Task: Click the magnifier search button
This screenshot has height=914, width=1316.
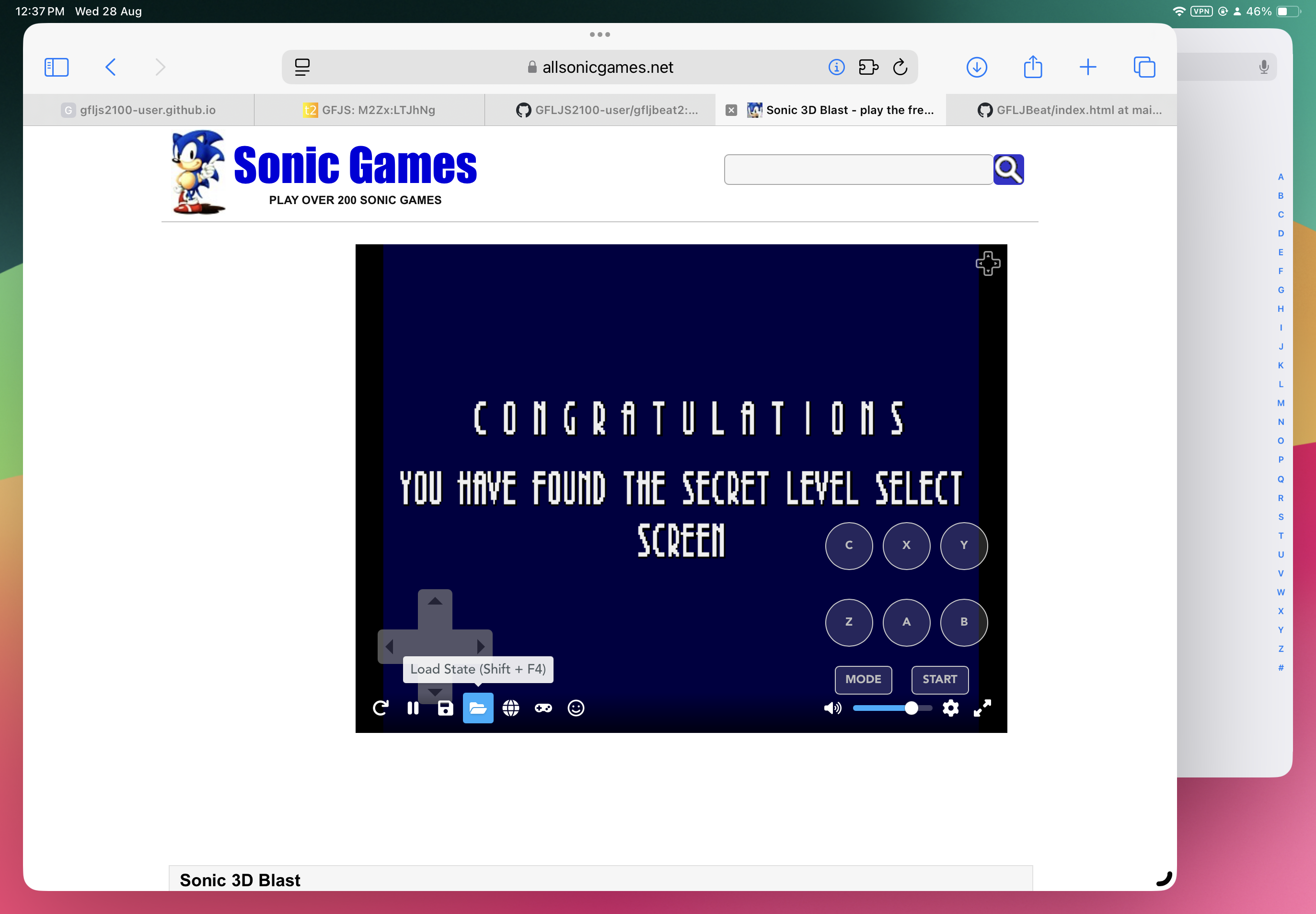Action: pos(1008,170)
